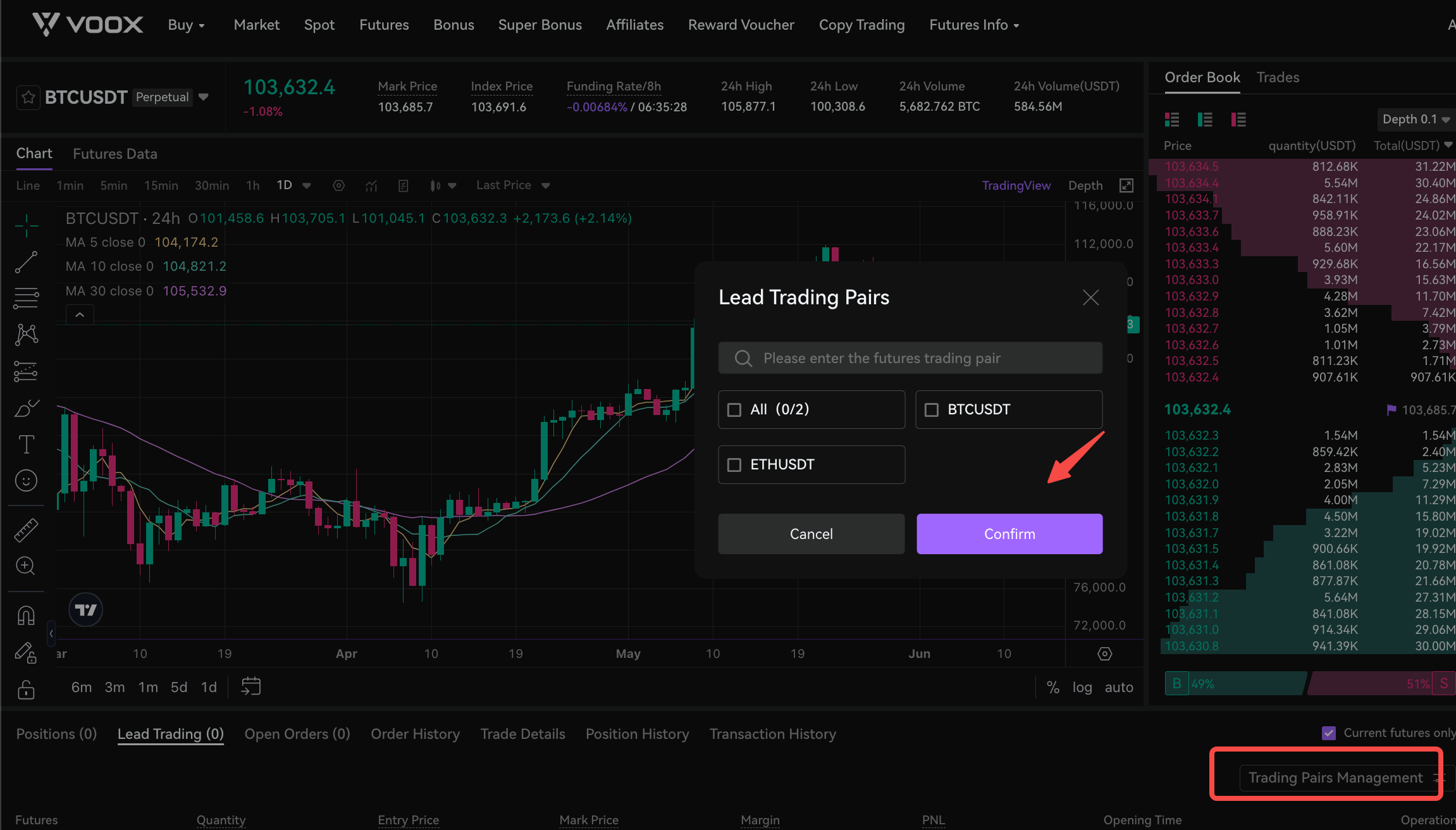Switch to the Trades tab
Viewport: 1456px width, 830px height.
tap(1278, 77)
